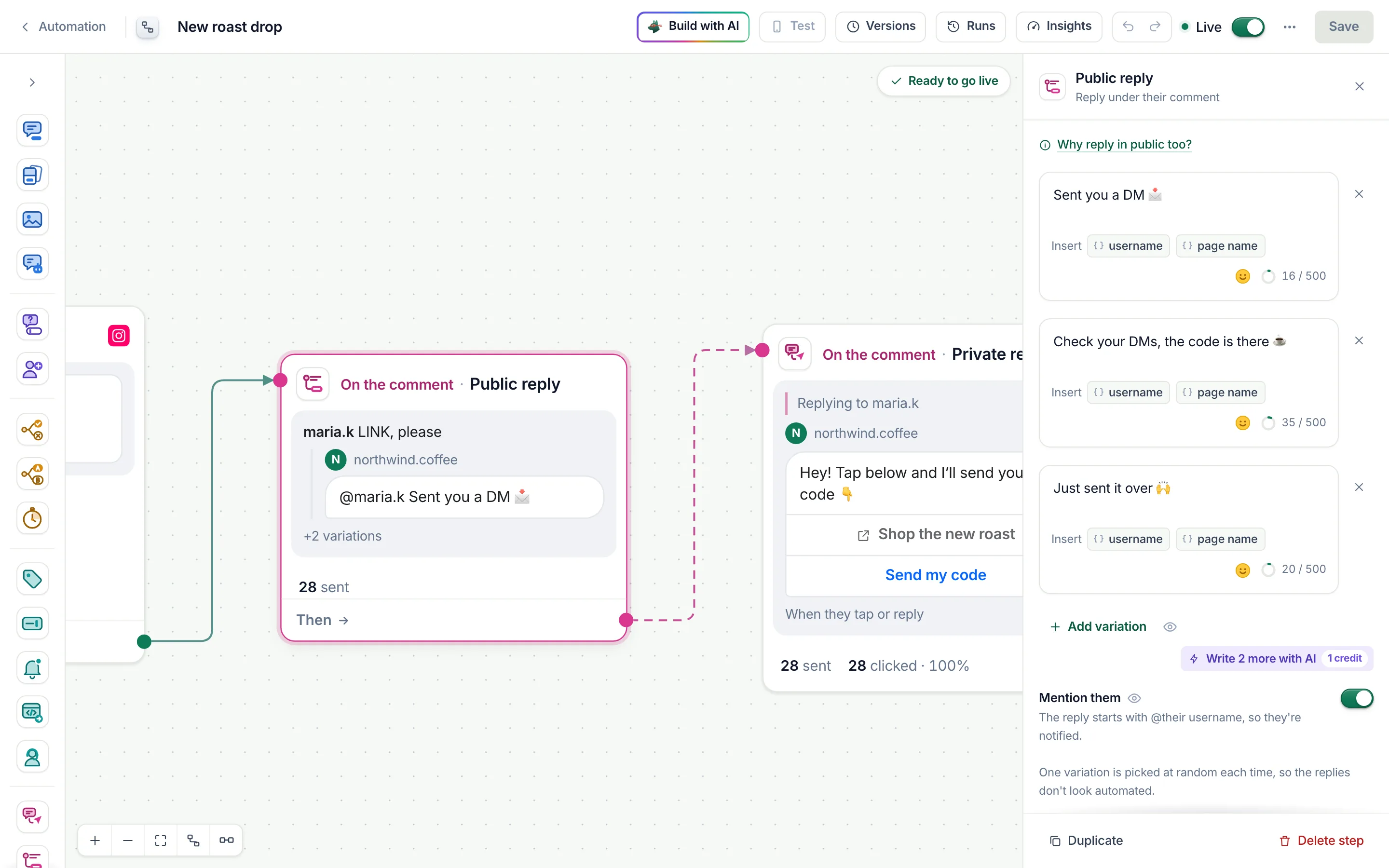Preview variations with eye icon beside Add variation
This screenshot has height=868, width=1389.
(x=1170, y=627)
